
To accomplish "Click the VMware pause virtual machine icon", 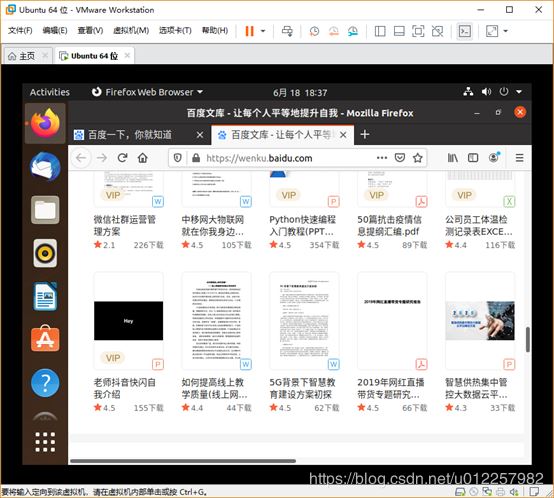I will point(249,31).
